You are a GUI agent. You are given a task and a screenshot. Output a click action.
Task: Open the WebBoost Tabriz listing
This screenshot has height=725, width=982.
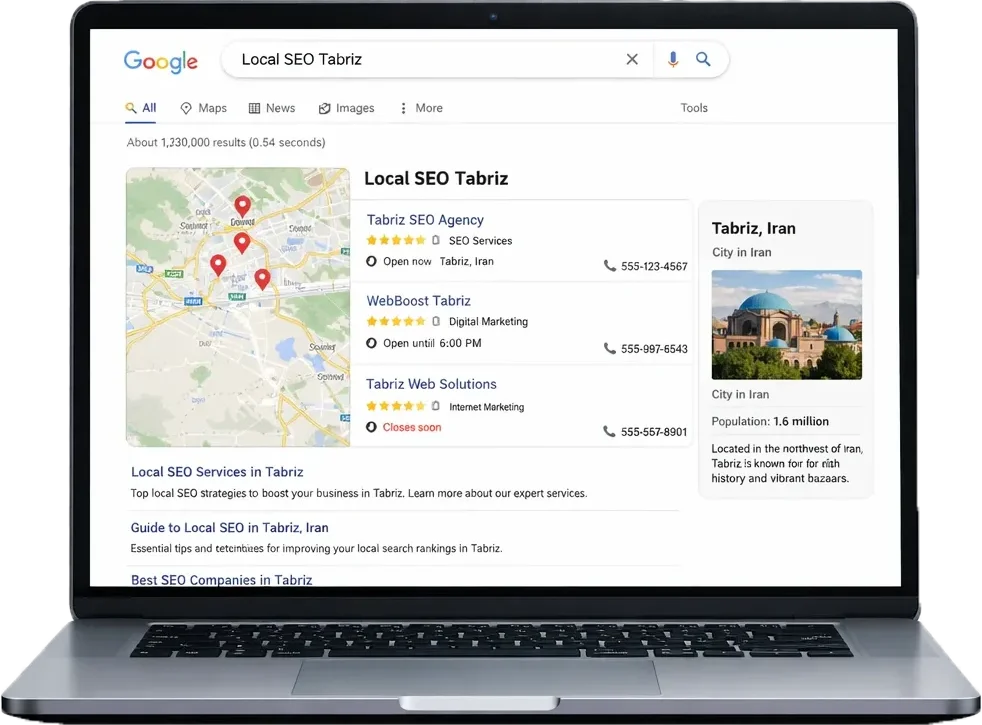point(418,301)
